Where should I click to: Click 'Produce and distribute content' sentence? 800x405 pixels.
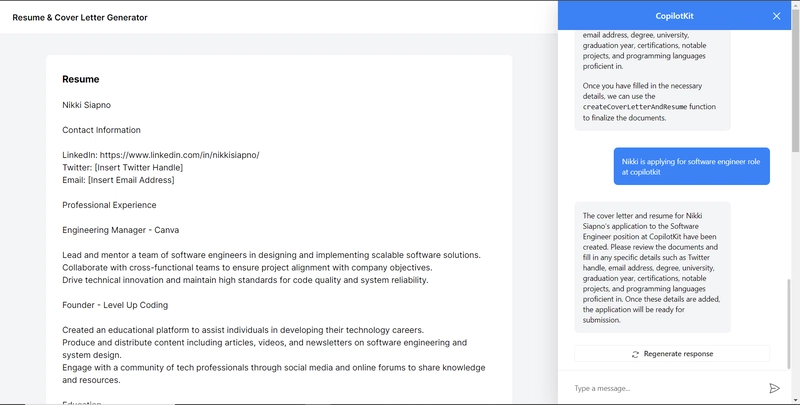[x=264, y=349]
